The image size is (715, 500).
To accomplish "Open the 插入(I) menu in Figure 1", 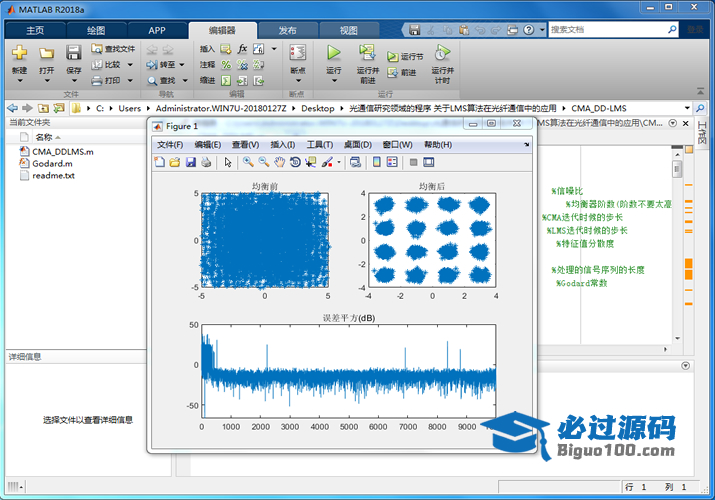I will point(283,144).
